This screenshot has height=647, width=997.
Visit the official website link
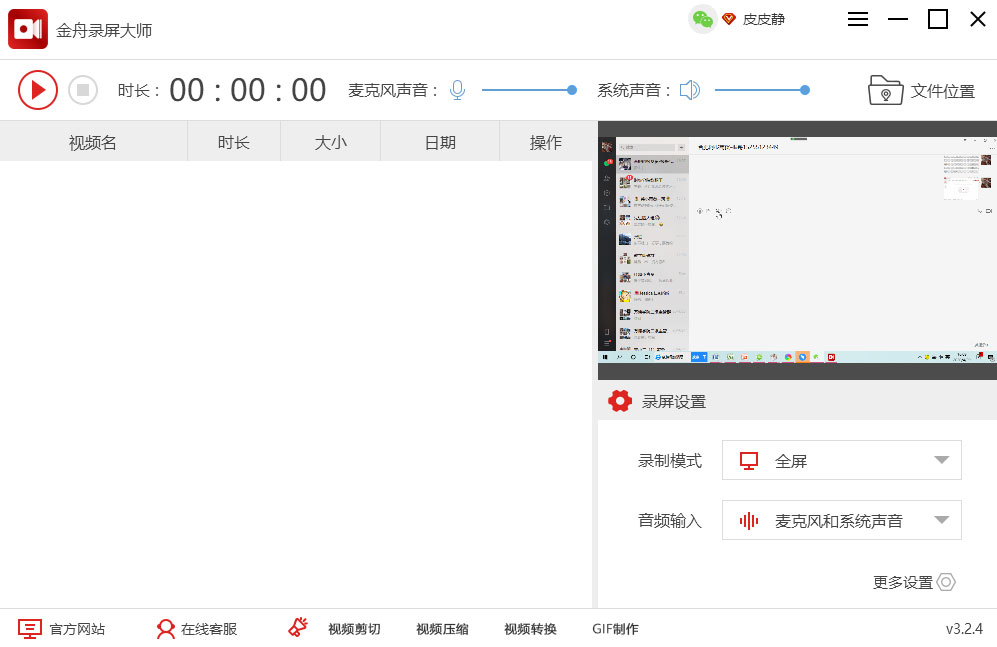[x=62, y=629]
